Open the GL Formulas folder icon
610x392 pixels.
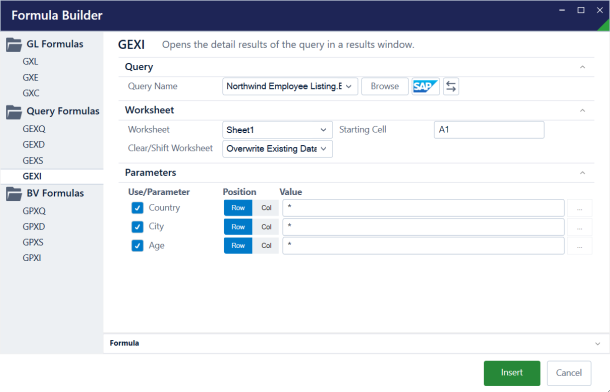14,45
